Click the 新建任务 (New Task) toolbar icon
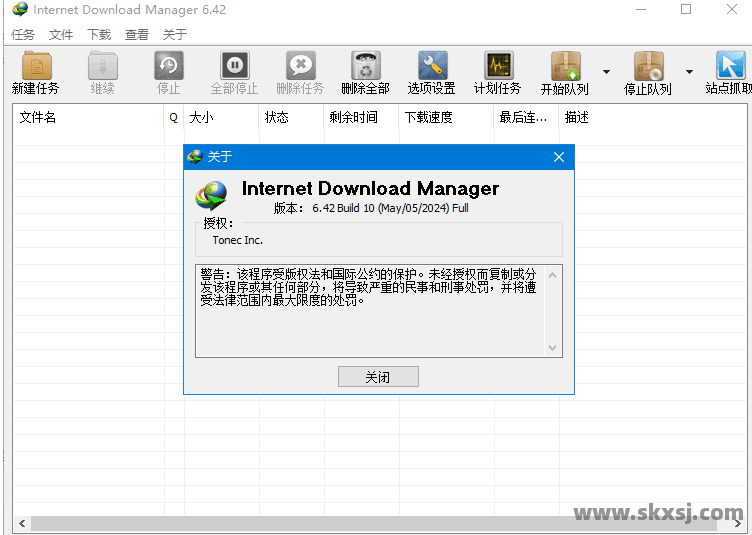 [x=36, y=67]
